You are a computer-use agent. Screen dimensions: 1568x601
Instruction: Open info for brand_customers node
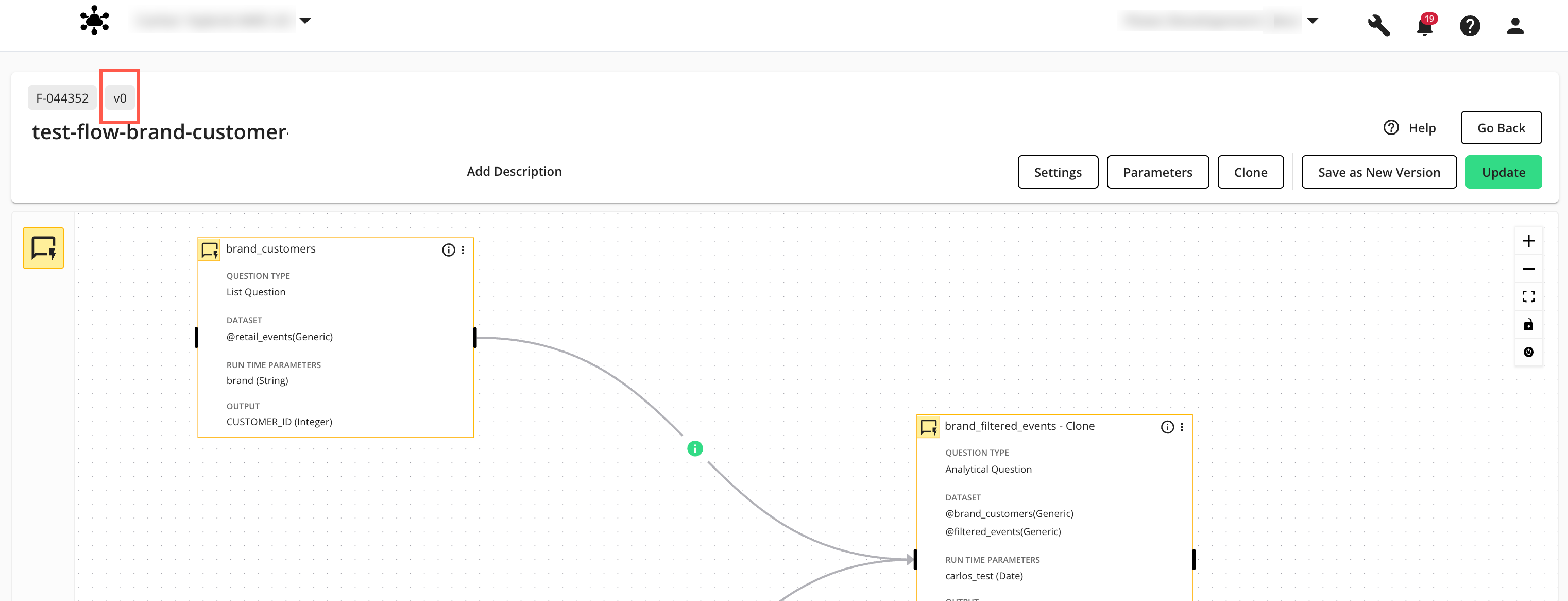pos(448,249)
